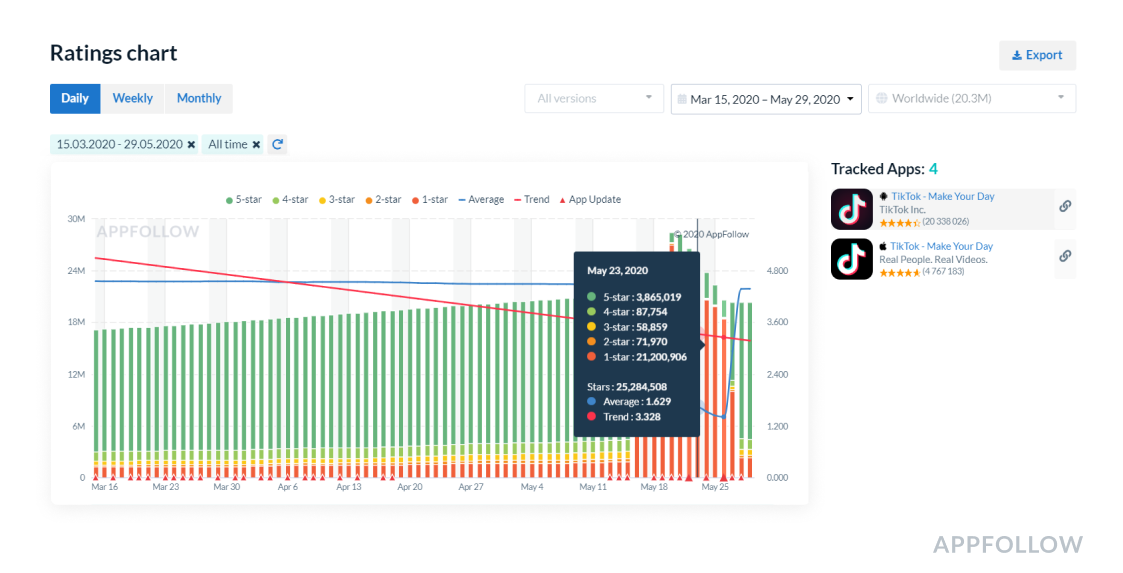
Task: Open the All versions dropdown
Action: 594,99
